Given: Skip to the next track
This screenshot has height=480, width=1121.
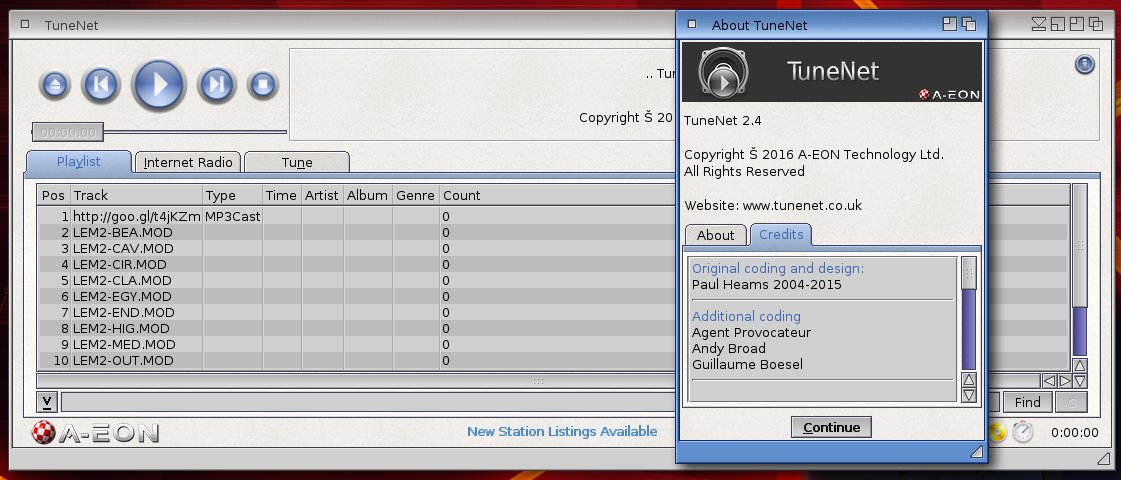Looking at the screenshot, I should click(x=217, y=85).
